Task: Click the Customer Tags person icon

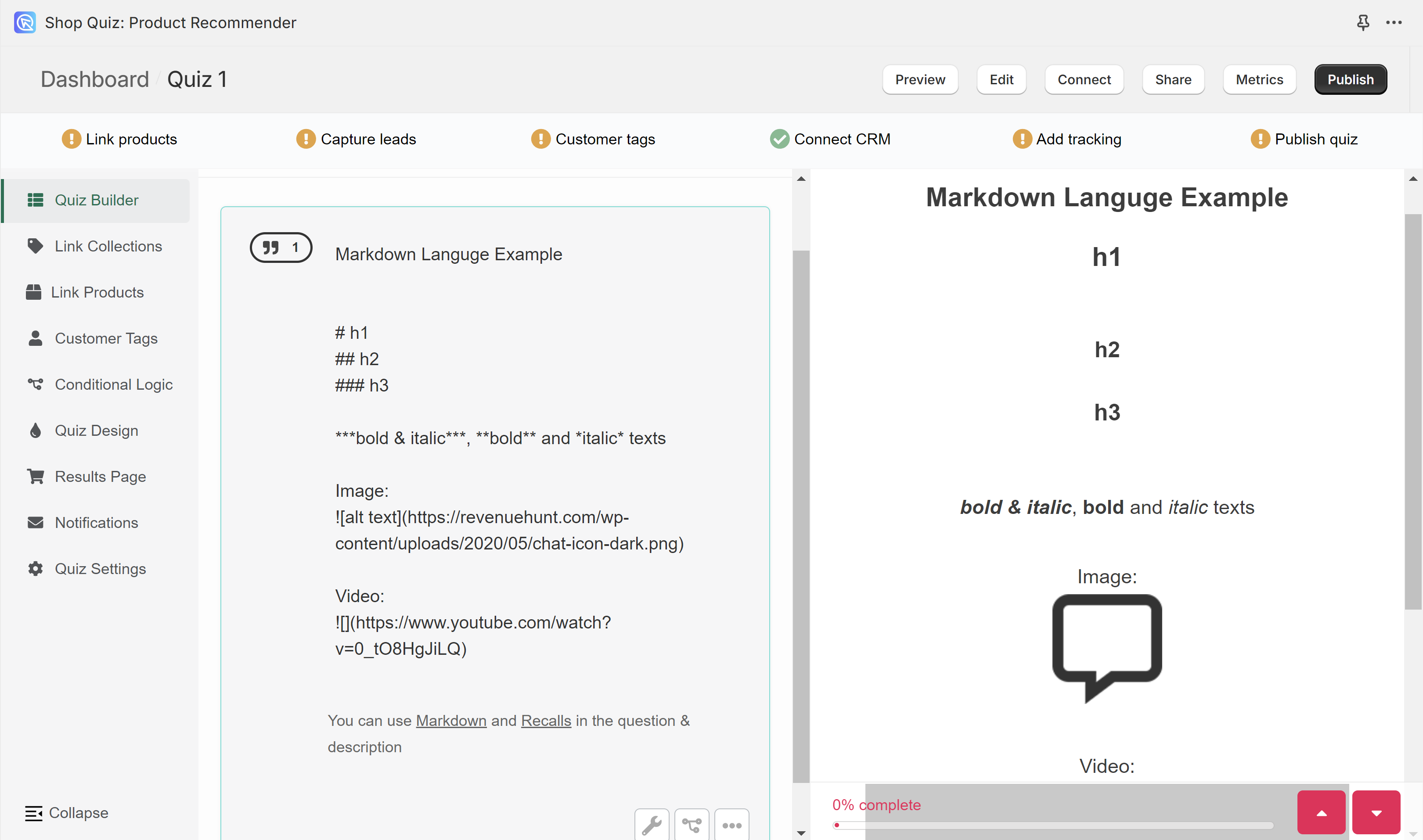Action: pos(35,338)
